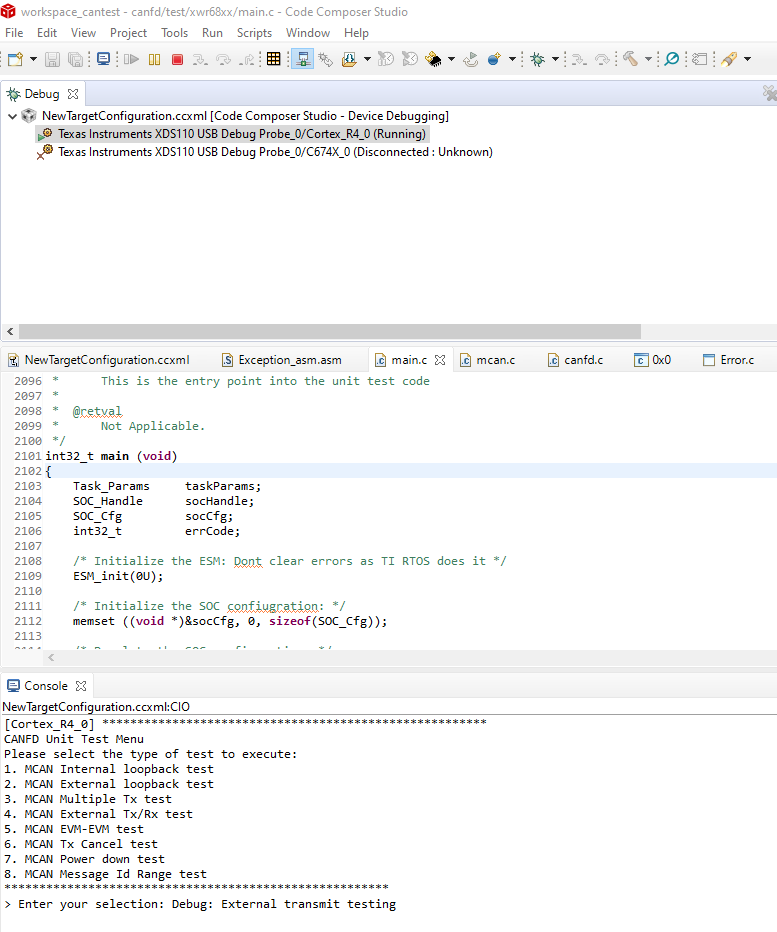
Task: Click the green bug Debug icon
Action: pyautogui.click(x=538, y=59)
